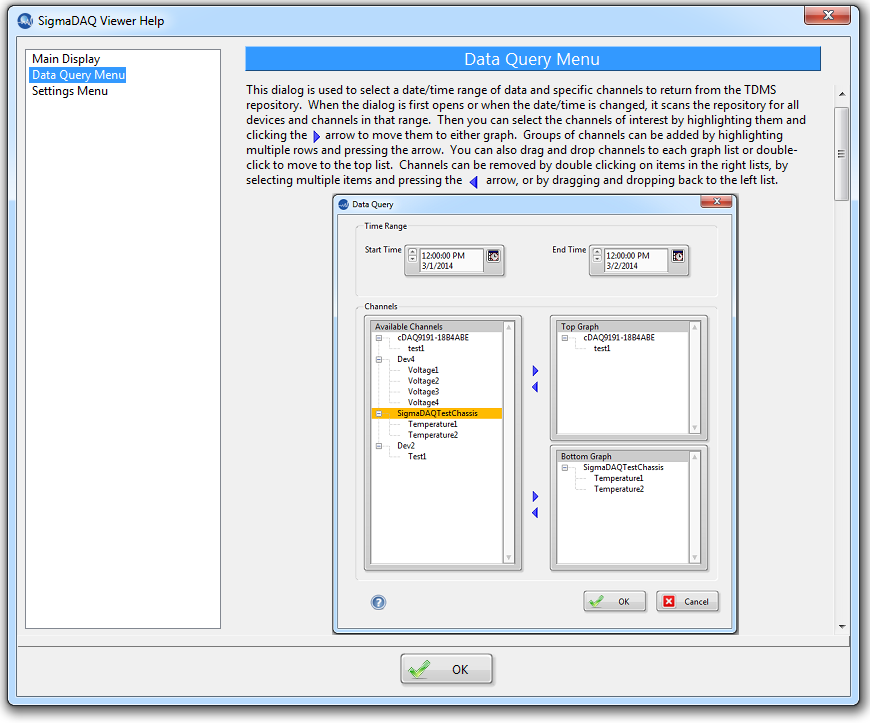Click the Bottom Graph list header
The height and width of the screenshot is (723, 870).
coord(623,457)
